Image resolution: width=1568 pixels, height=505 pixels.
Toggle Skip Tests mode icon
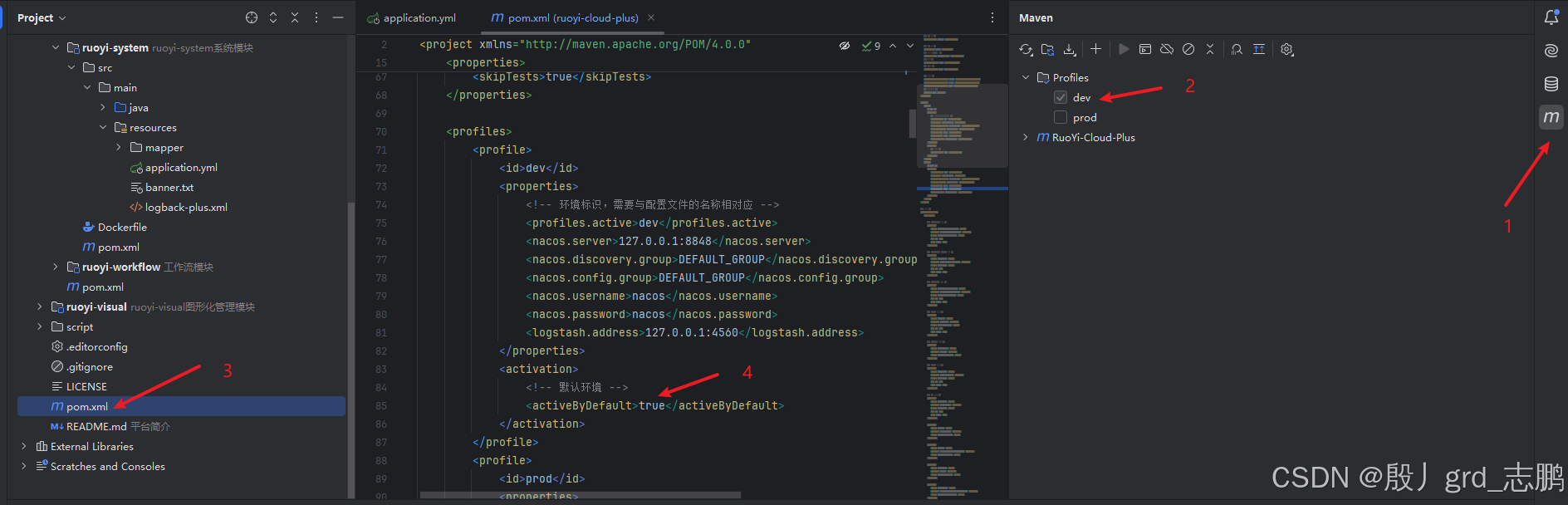(x=1188, y=50)
